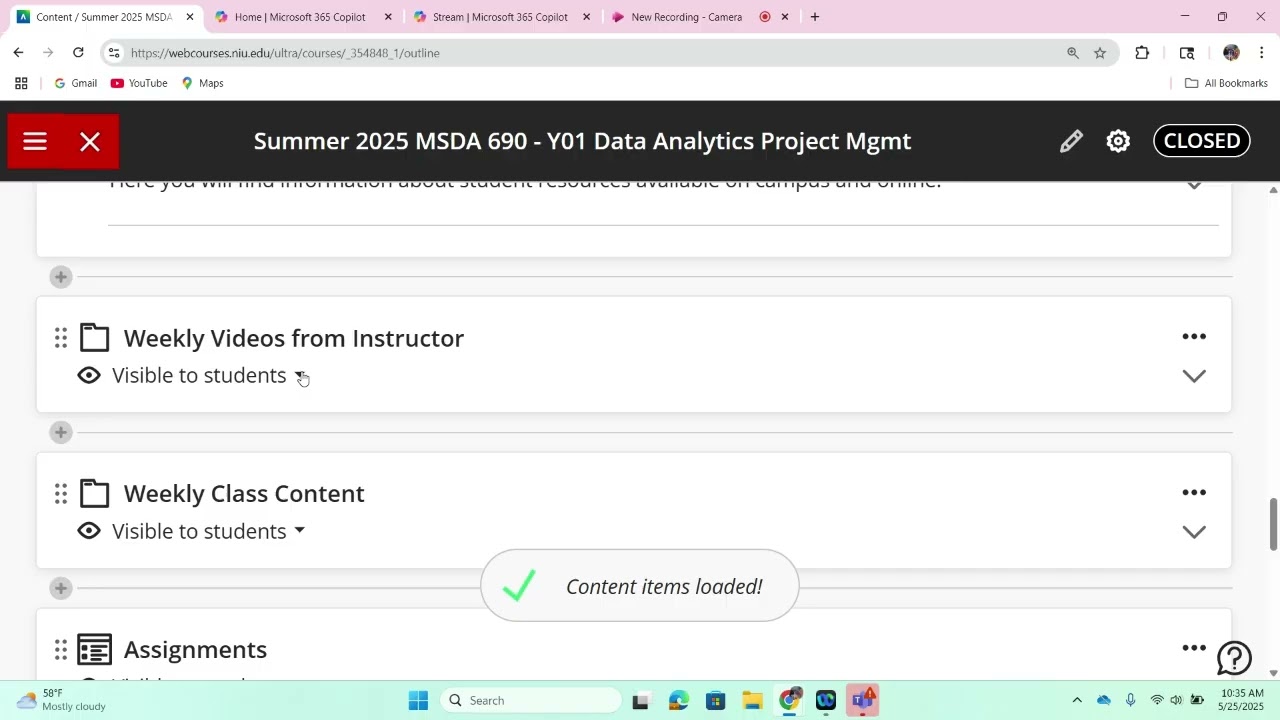Open Microsoft Teams from taskbar
Screen dimensions: 1280x720
(x=863, y=700)
